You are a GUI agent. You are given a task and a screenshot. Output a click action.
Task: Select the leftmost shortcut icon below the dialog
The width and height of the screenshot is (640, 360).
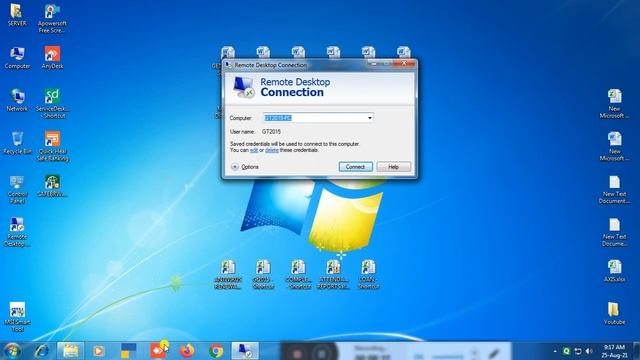[228, 274]
